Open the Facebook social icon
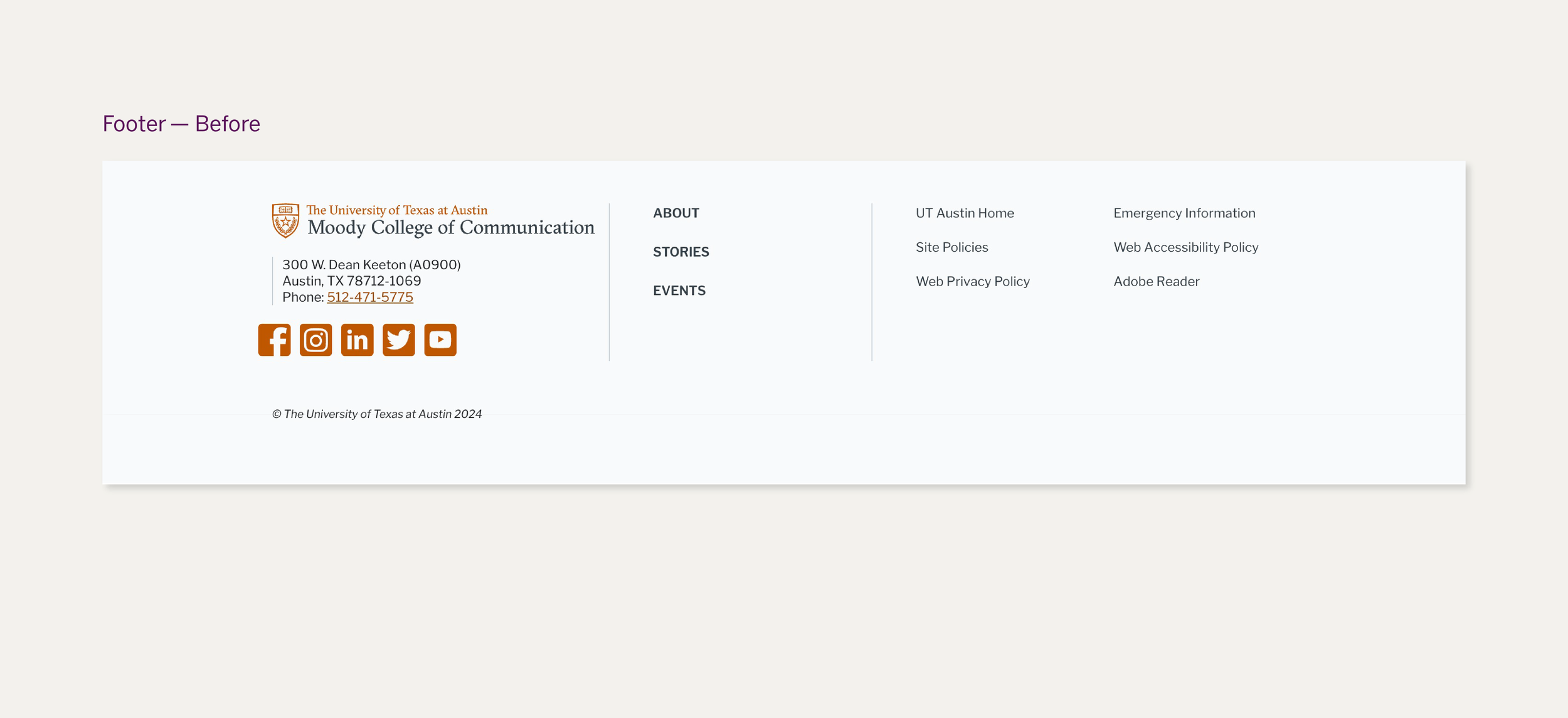 274,340
